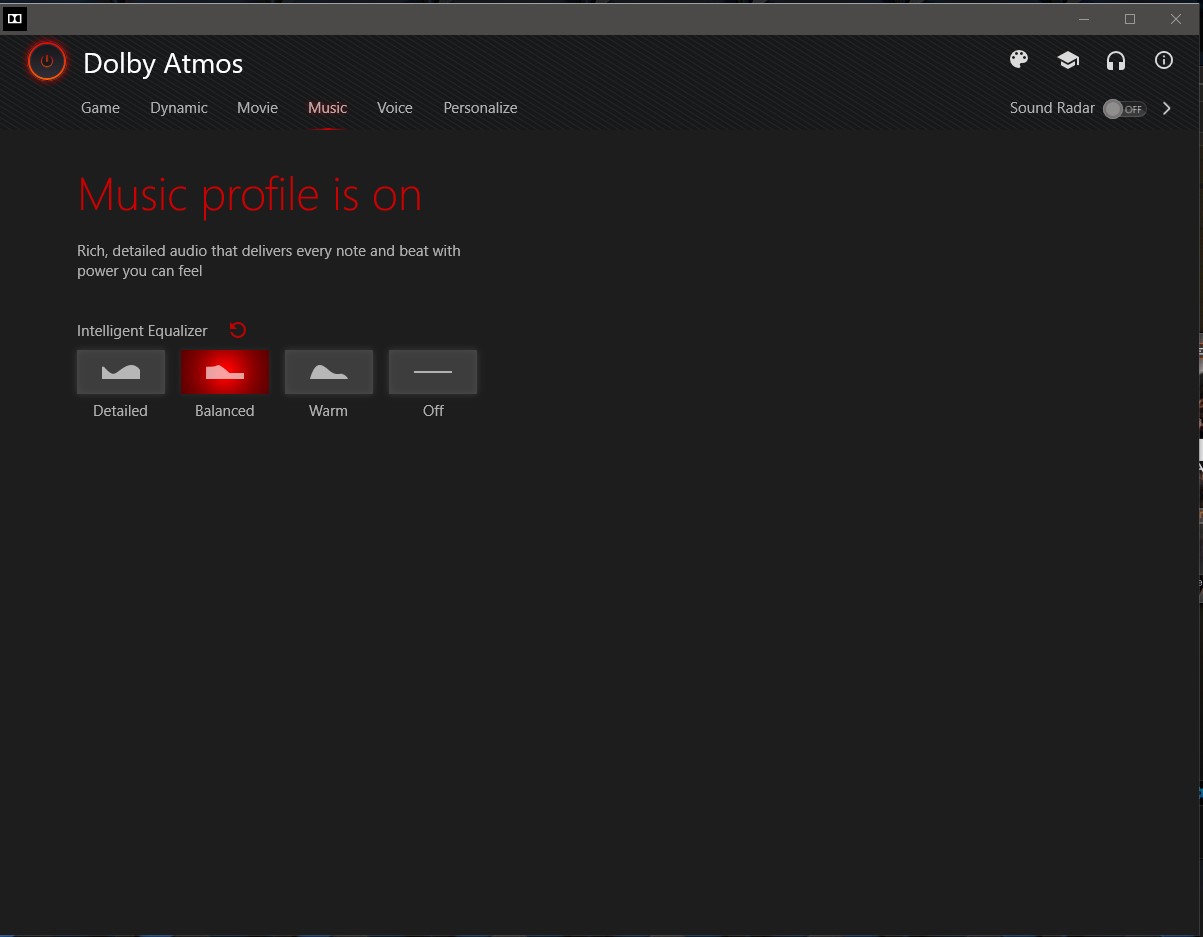
Task: Click the Sound Radar label
Action: tap(1052, 108)
